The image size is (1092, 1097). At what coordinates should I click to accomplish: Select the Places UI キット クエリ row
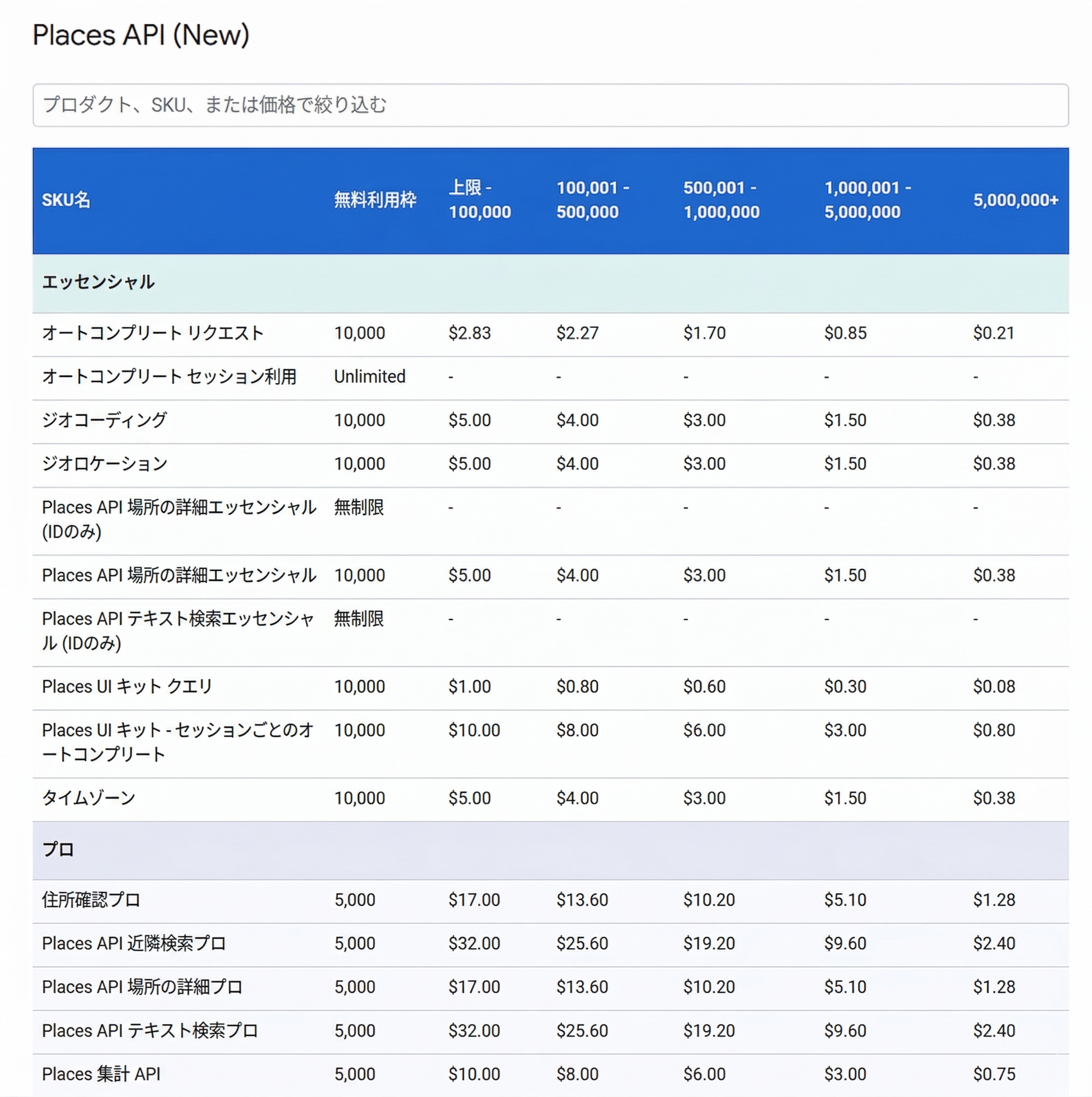pos(126,686)
